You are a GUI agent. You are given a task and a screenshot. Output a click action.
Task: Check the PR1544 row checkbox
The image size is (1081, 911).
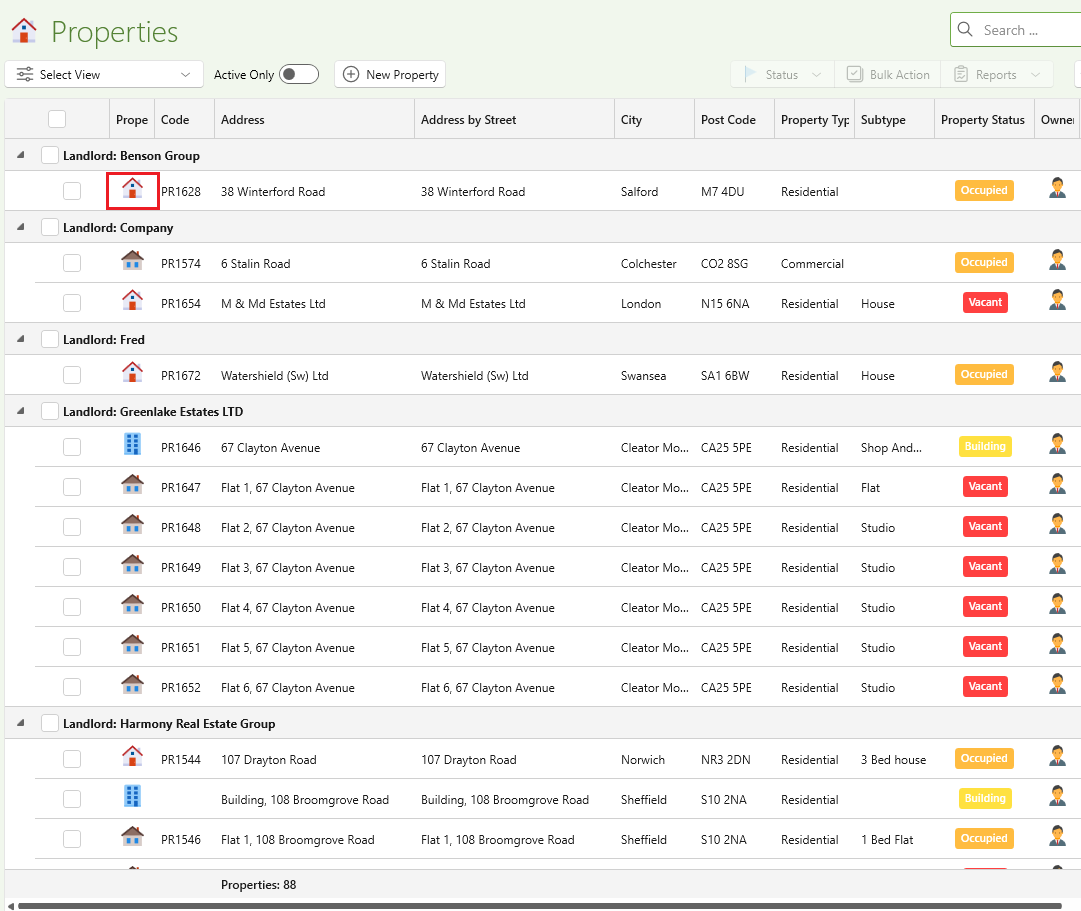(72, 759)
